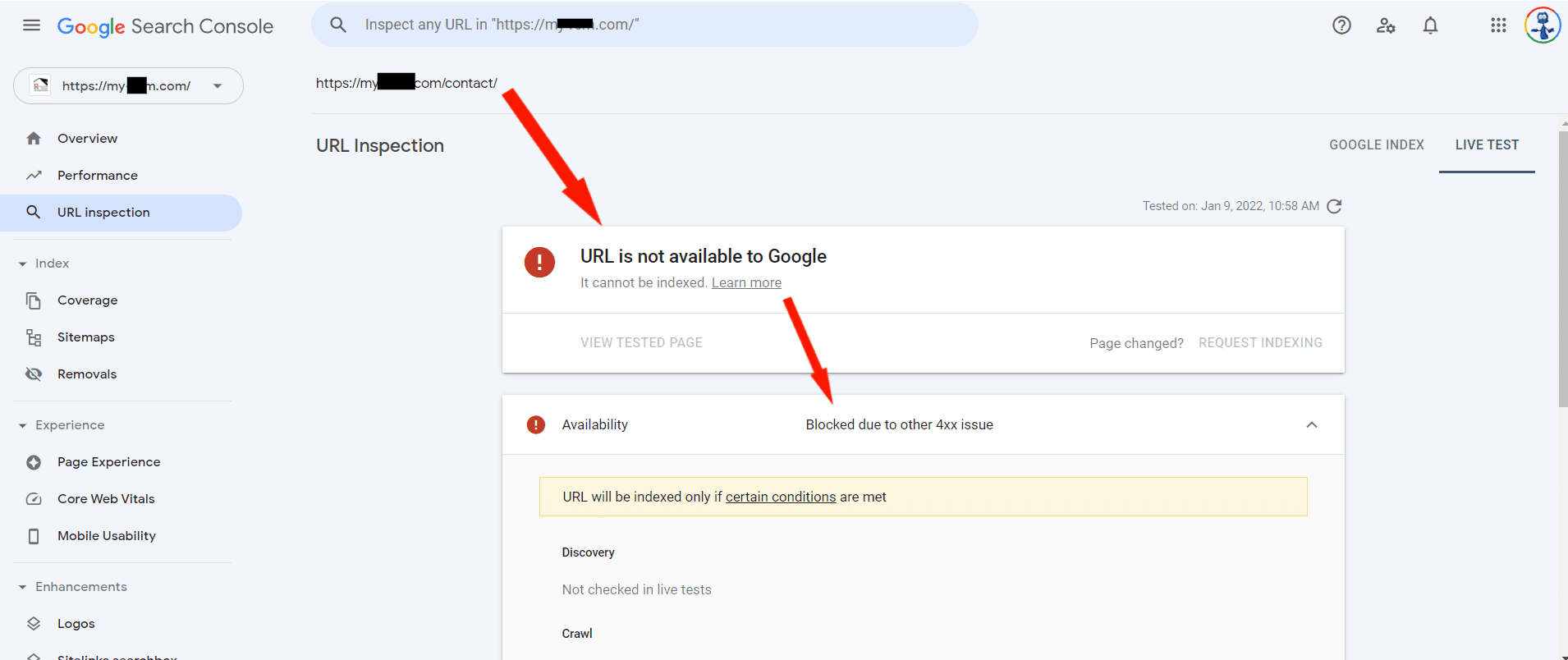The width and height of the screenshot is (1568, 660).
Task: Click the Page Experience plus-circle icon
Action: [x=34, y=462]
